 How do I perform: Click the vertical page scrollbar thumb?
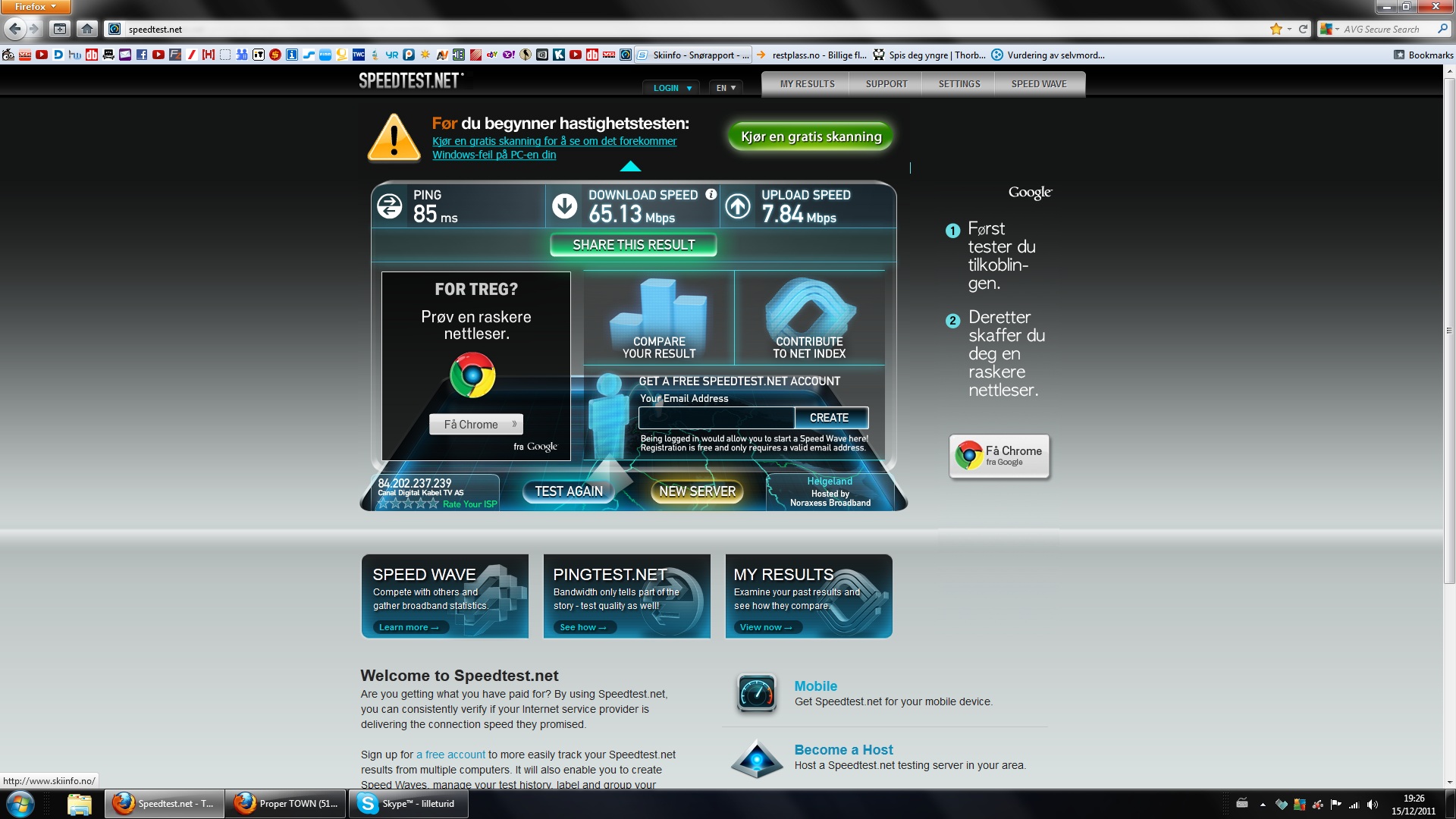[x=1449, y=330]
